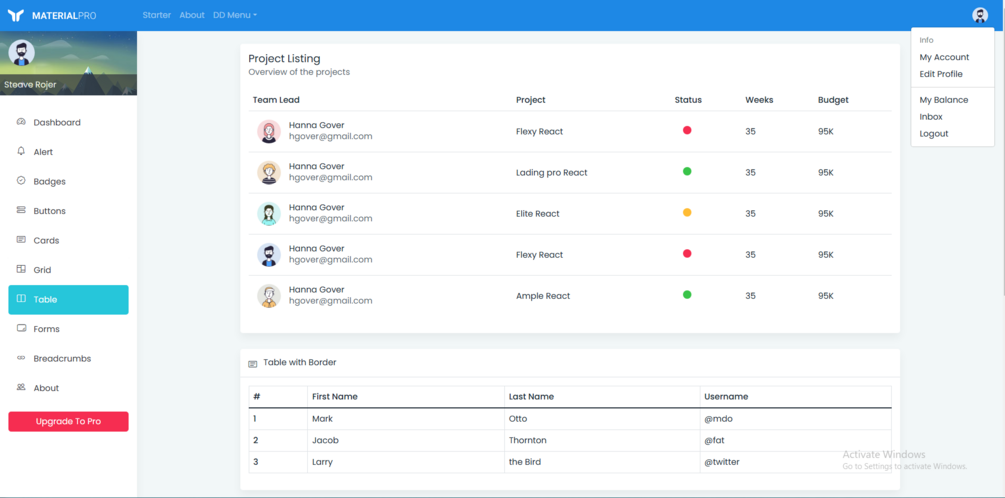Click the Grid layout icon
The height and width of the screenshot is (498, 1005).
tap(21, 269)
